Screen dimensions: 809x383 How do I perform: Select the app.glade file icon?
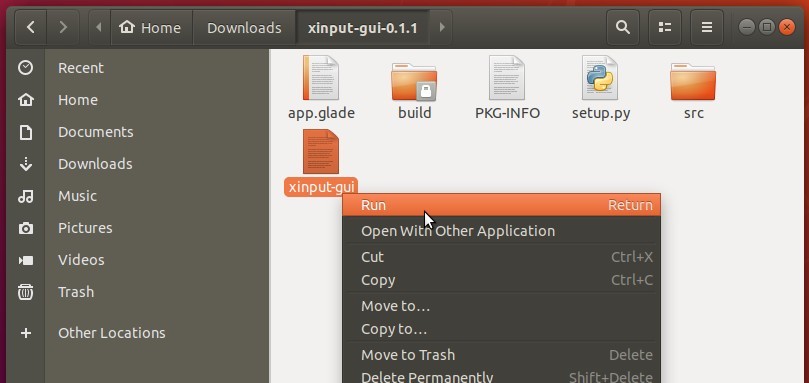321,78
